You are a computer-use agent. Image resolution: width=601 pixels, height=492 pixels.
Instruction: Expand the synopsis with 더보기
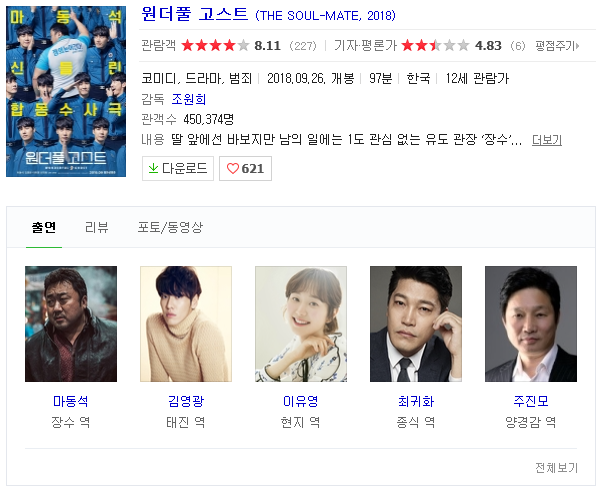click(x=547, y=140)
